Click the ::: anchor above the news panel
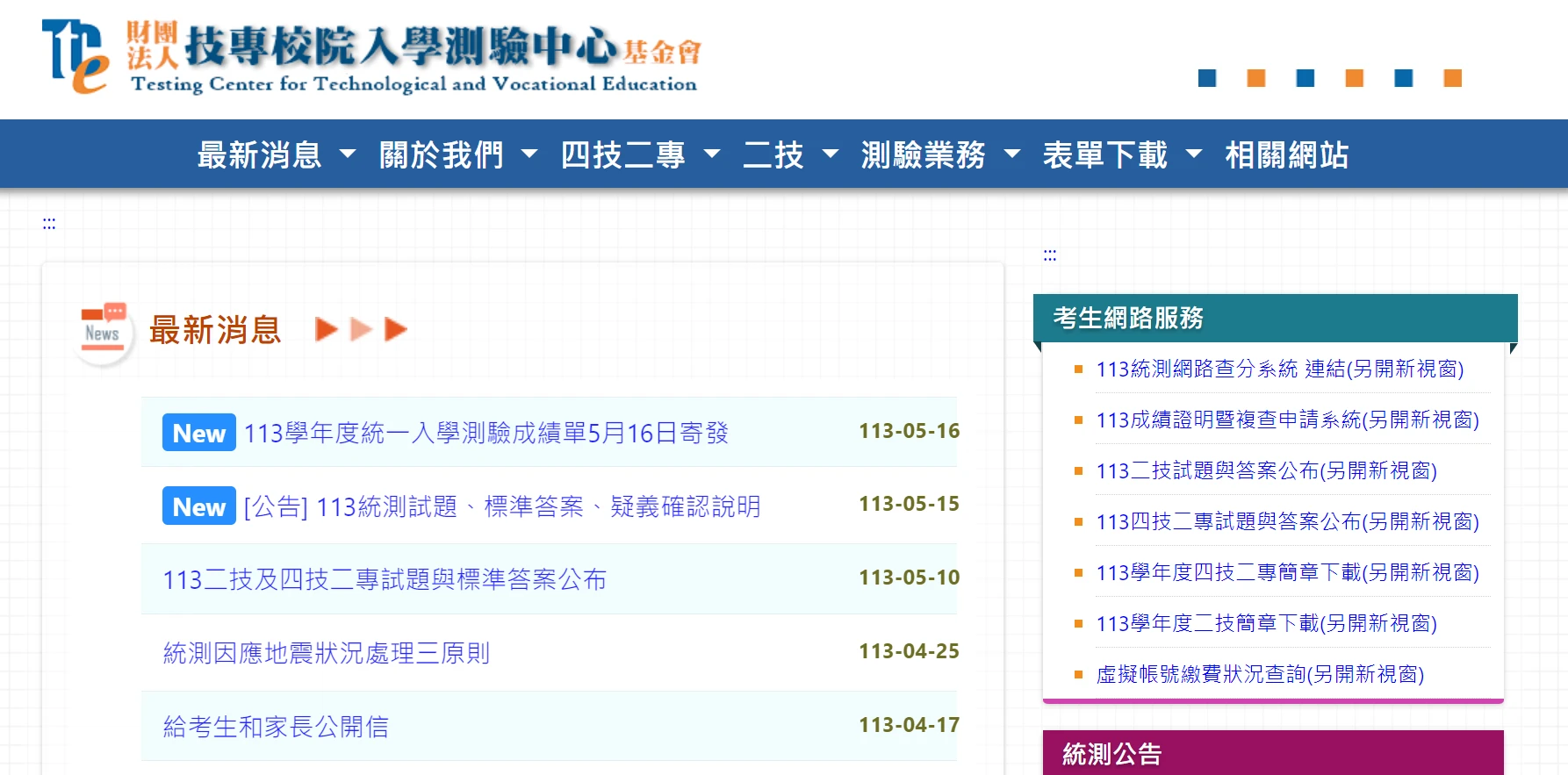The image size is (1568, 775). pos(49,224)
